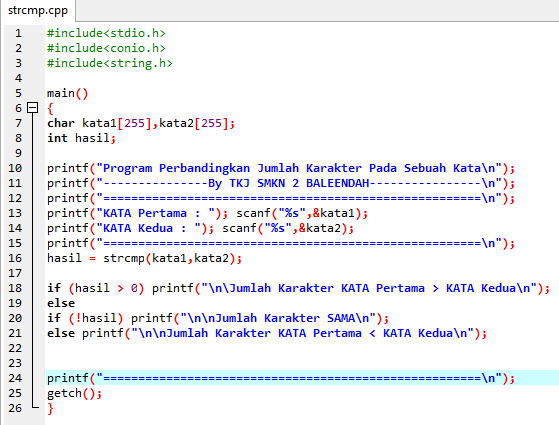Click line number 5 in gutter
Image resolution: width=559 pixels, height=425 pixels.
tap(19, 93)
